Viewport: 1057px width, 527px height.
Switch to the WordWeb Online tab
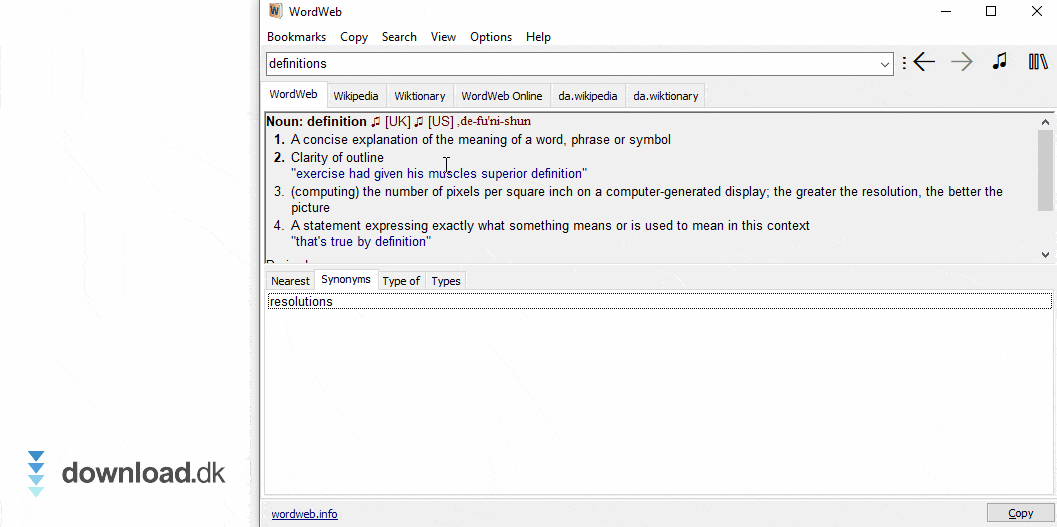[502, 96]
